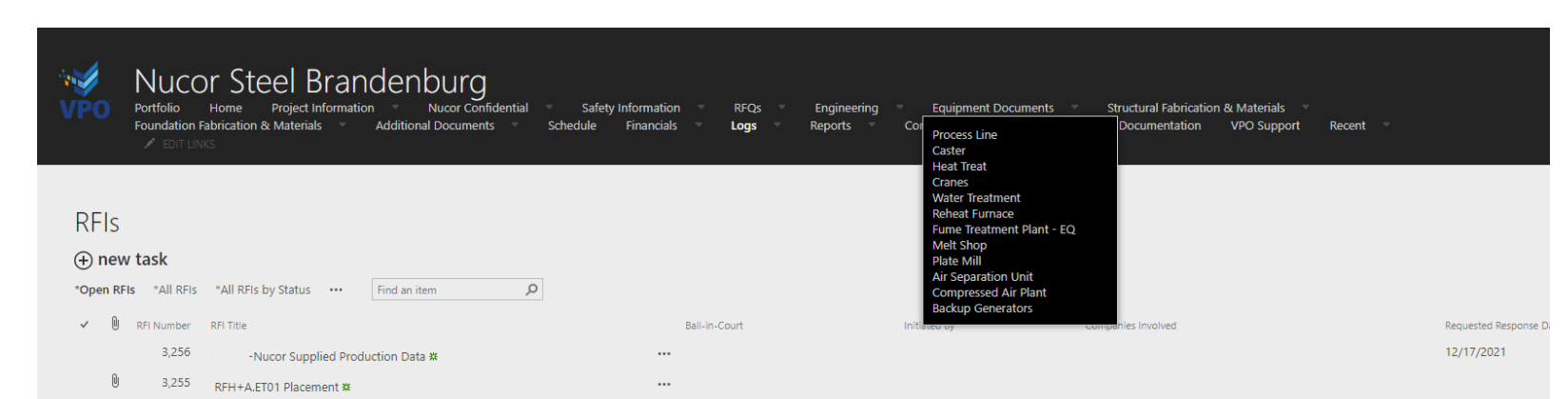Click the RFIs page heading
The height and width of the screenshot is (399, 1568).
click(97, 223)
